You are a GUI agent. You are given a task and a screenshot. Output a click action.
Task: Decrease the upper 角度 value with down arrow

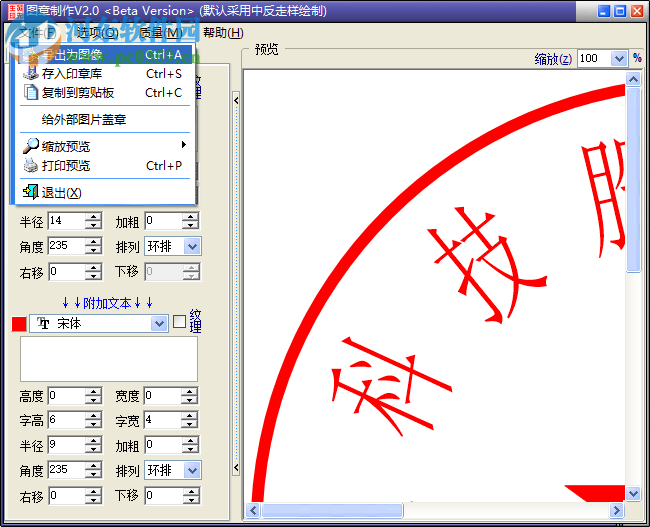94,250
